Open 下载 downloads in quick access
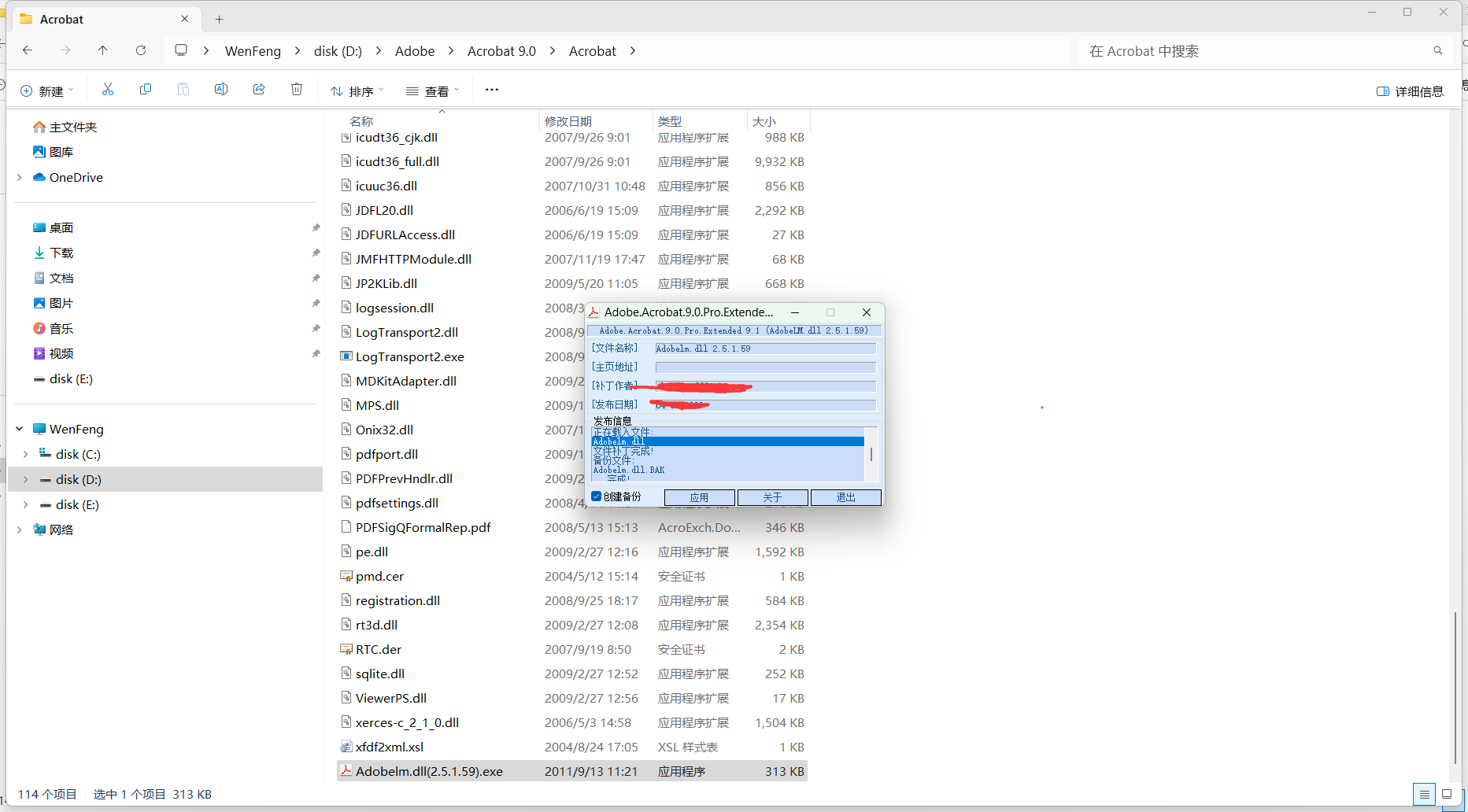Screen dimensions: 1468x812 pos(54,253)
